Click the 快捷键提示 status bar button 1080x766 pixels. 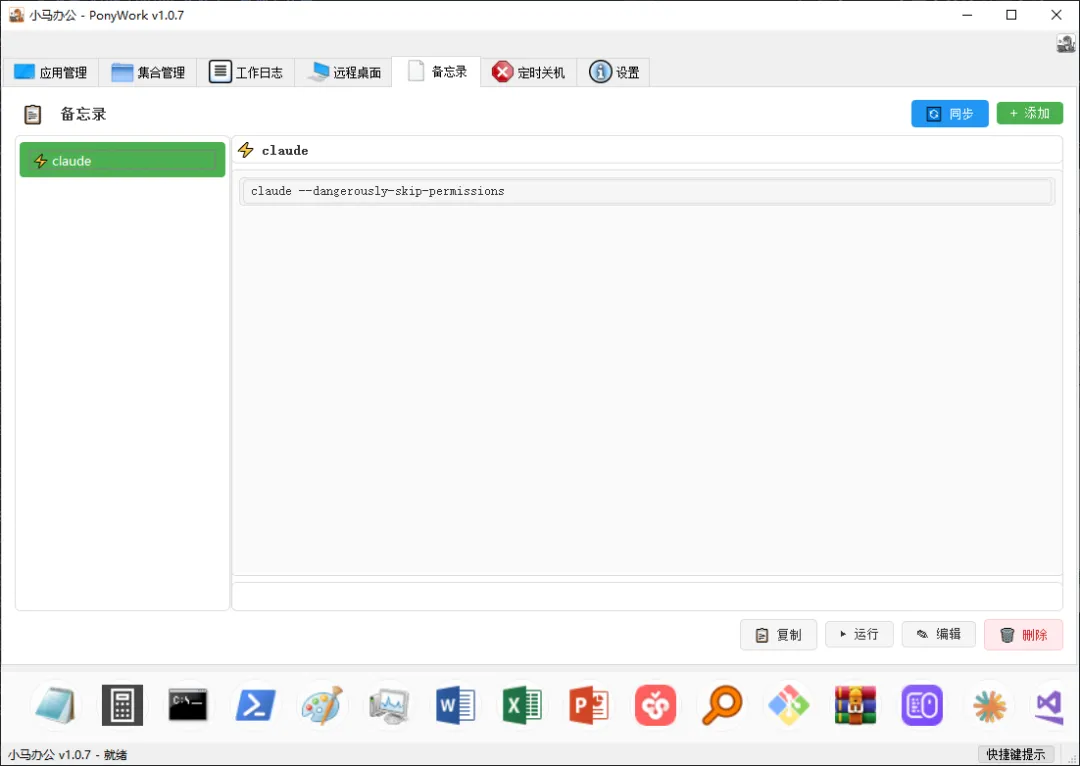click(1015, 754)
